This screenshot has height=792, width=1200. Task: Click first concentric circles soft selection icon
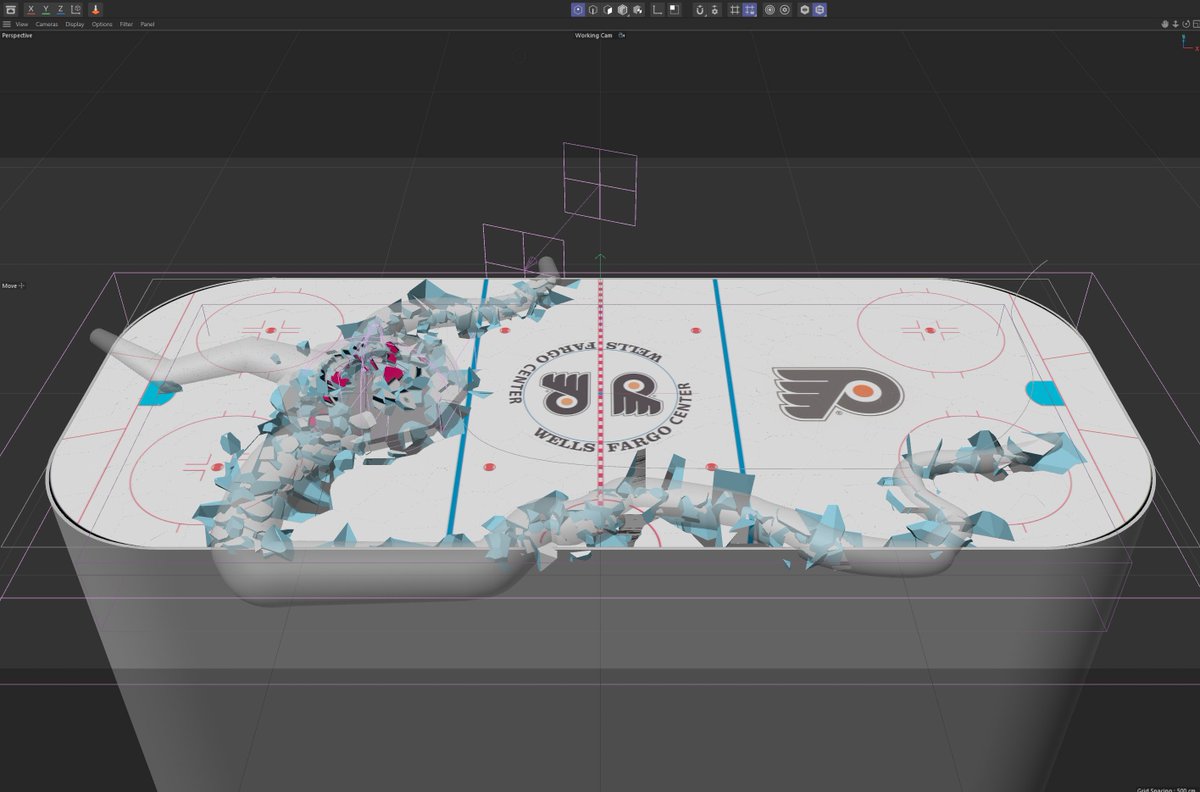[x=770, y=10]
